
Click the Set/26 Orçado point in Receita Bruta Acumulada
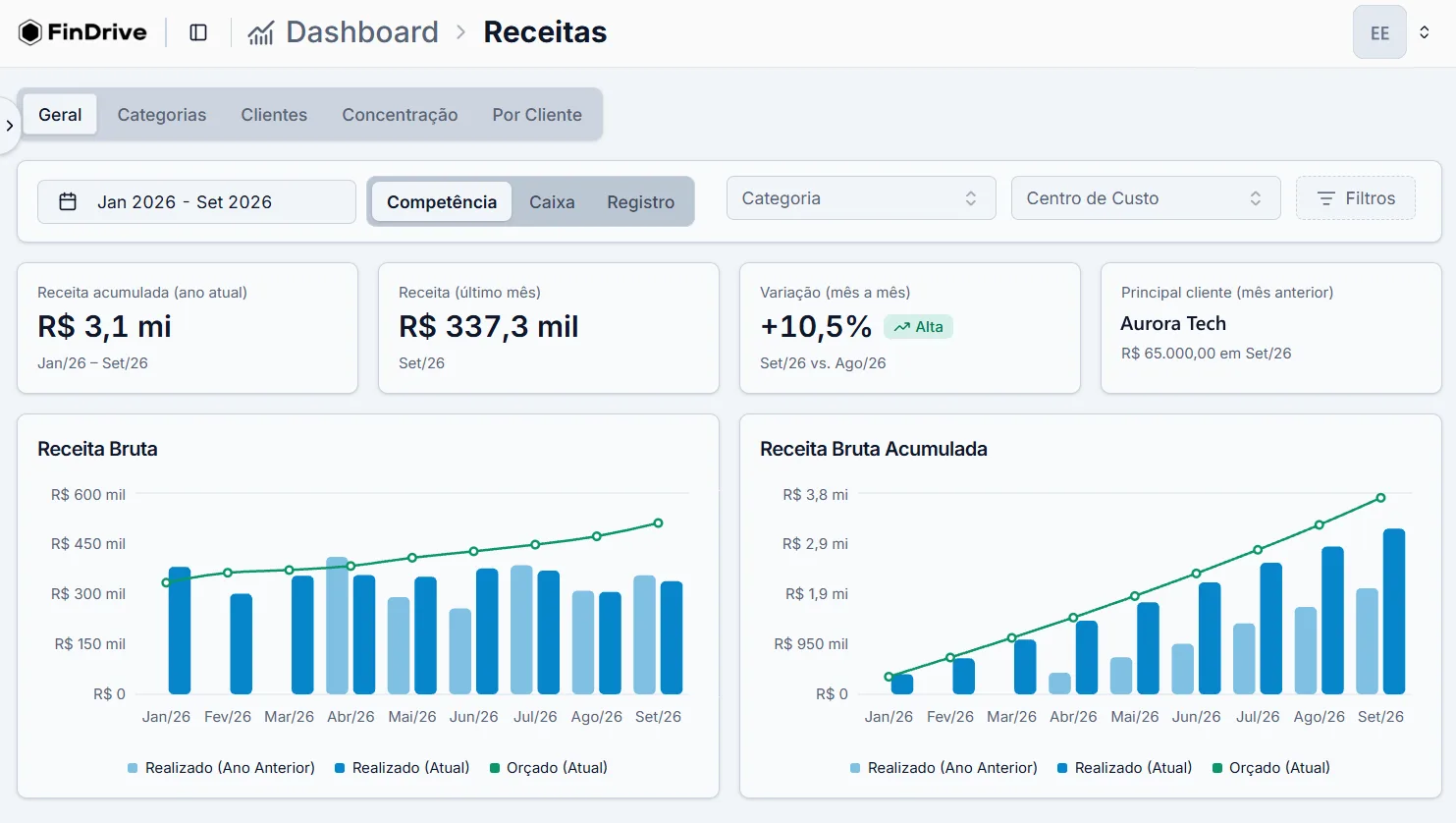click(1380, 498)
